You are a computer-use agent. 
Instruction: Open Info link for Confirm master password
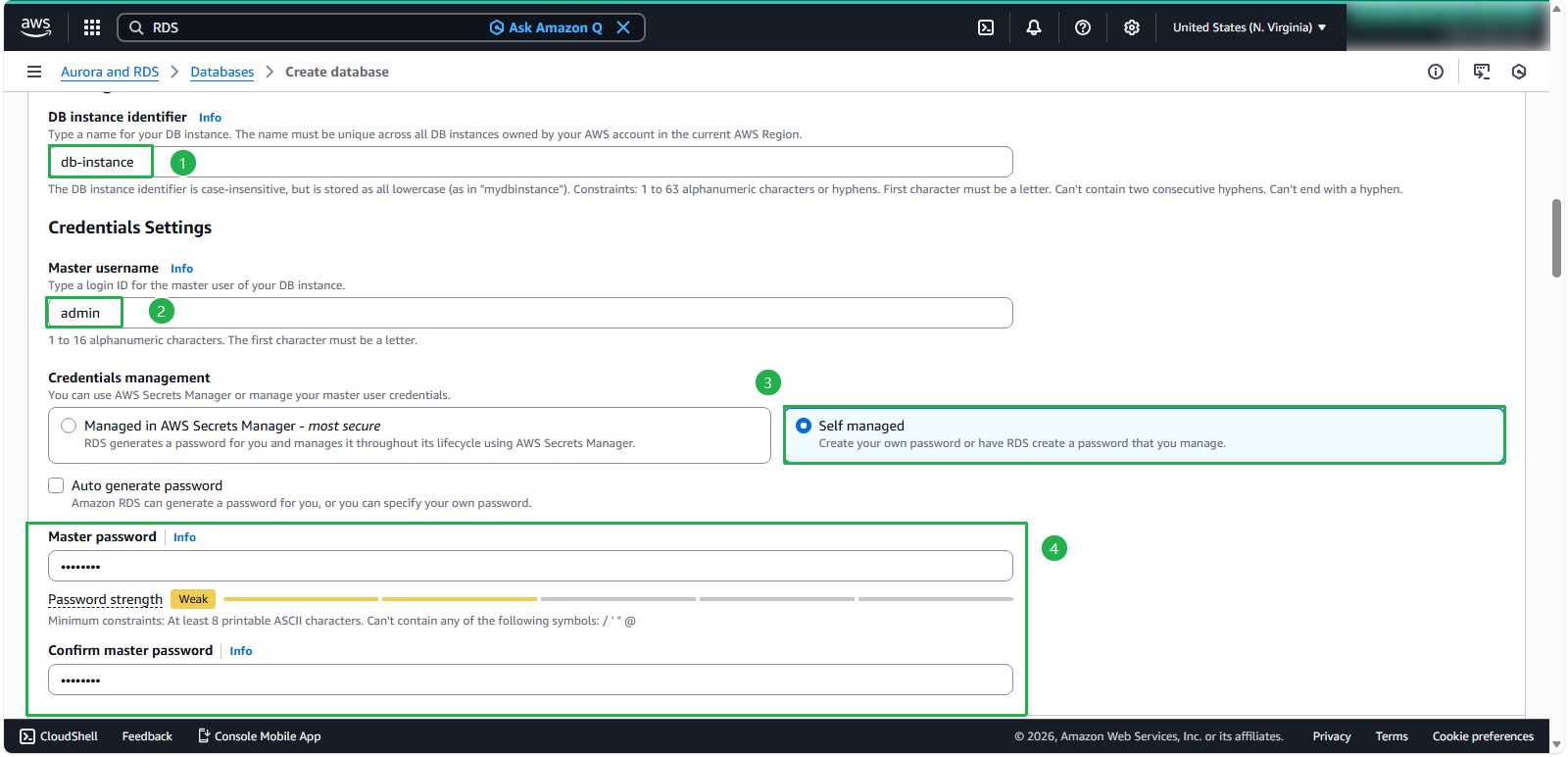click(241, 651)
